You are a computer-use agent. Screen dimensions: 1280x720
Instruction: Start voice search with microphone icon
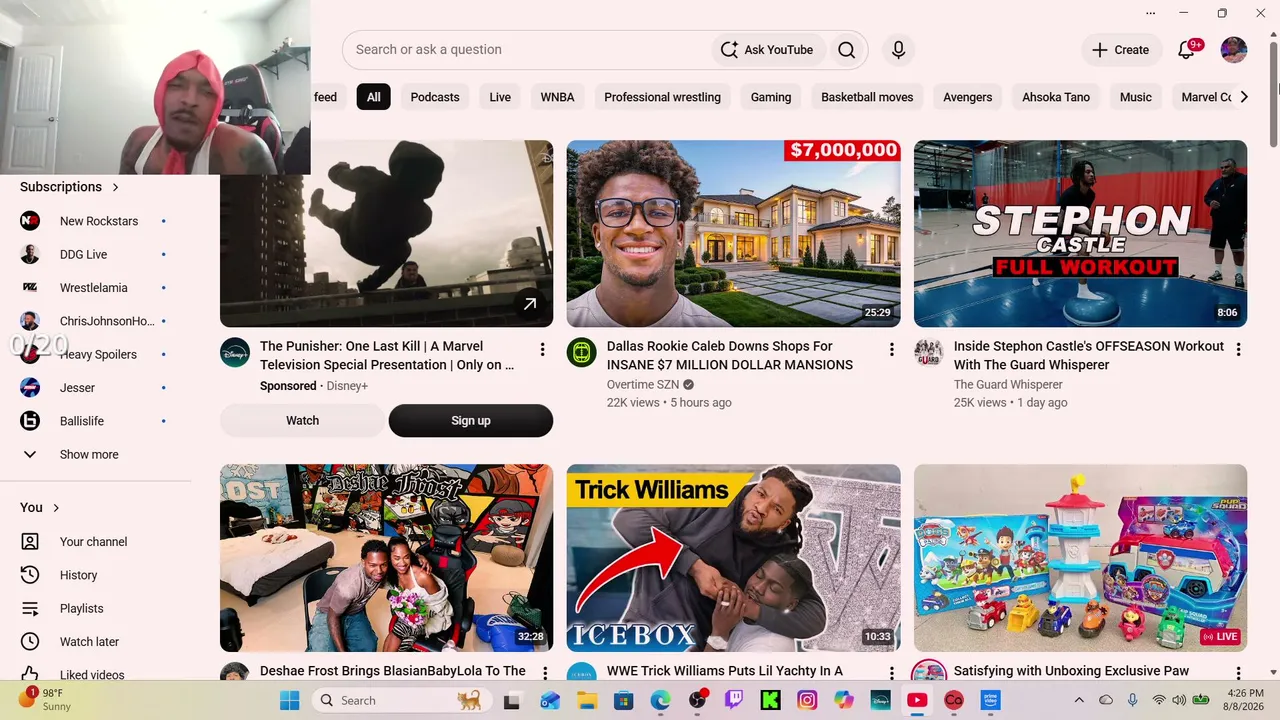point(898,50)
